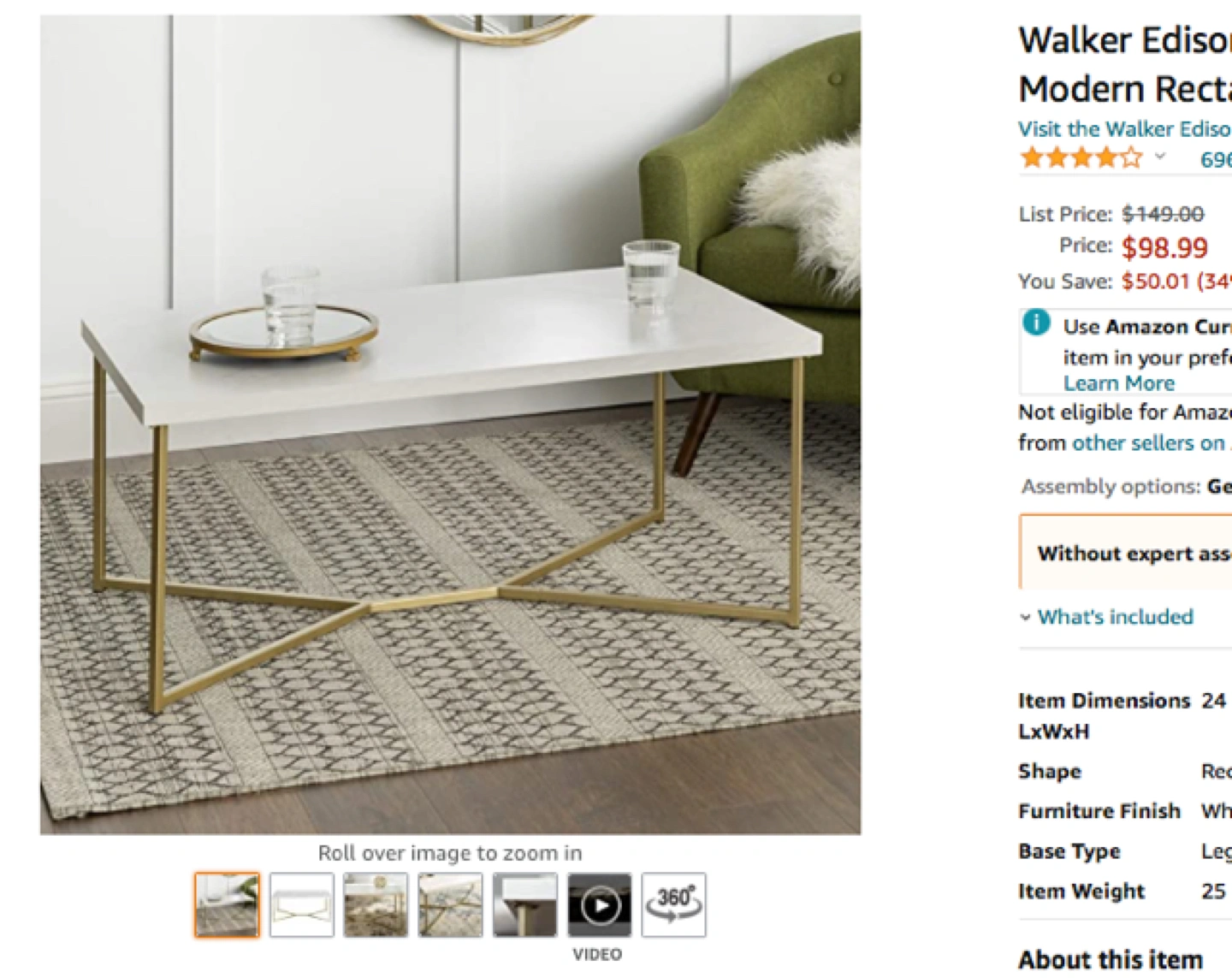Select the second thumbnail on white background
1232x978 pixels.
[301, 904]
